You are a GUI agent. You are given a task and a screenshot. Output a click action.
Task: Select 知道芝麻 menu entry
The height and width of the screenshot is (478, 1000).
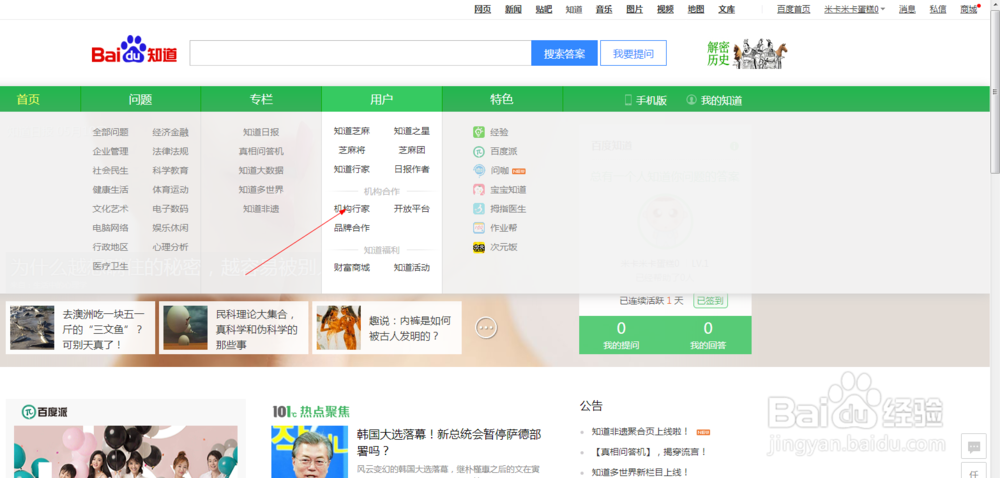point(351,131)
